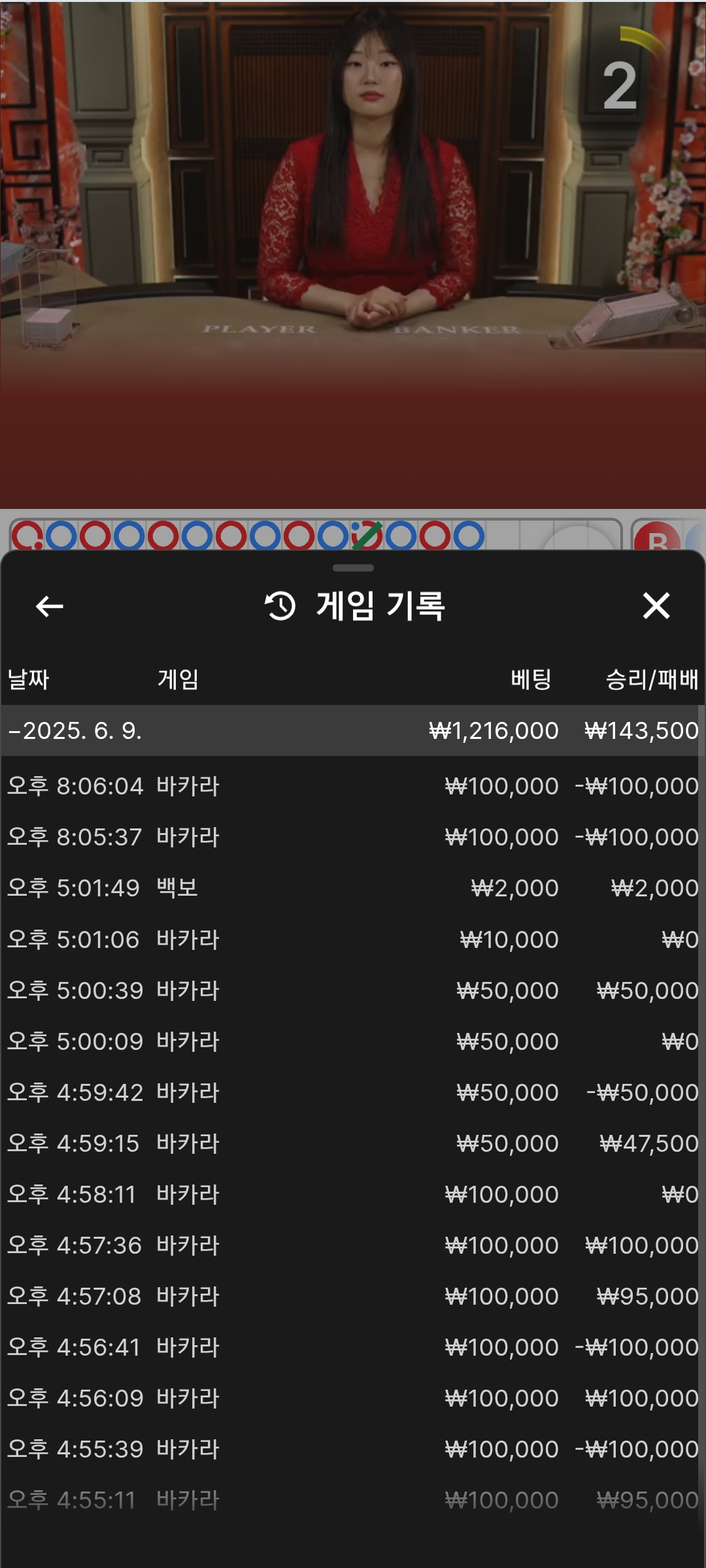Close the 게임 기록 panel with the X
The width and height of the screenshot is (706, 1568).
point(656,606)
